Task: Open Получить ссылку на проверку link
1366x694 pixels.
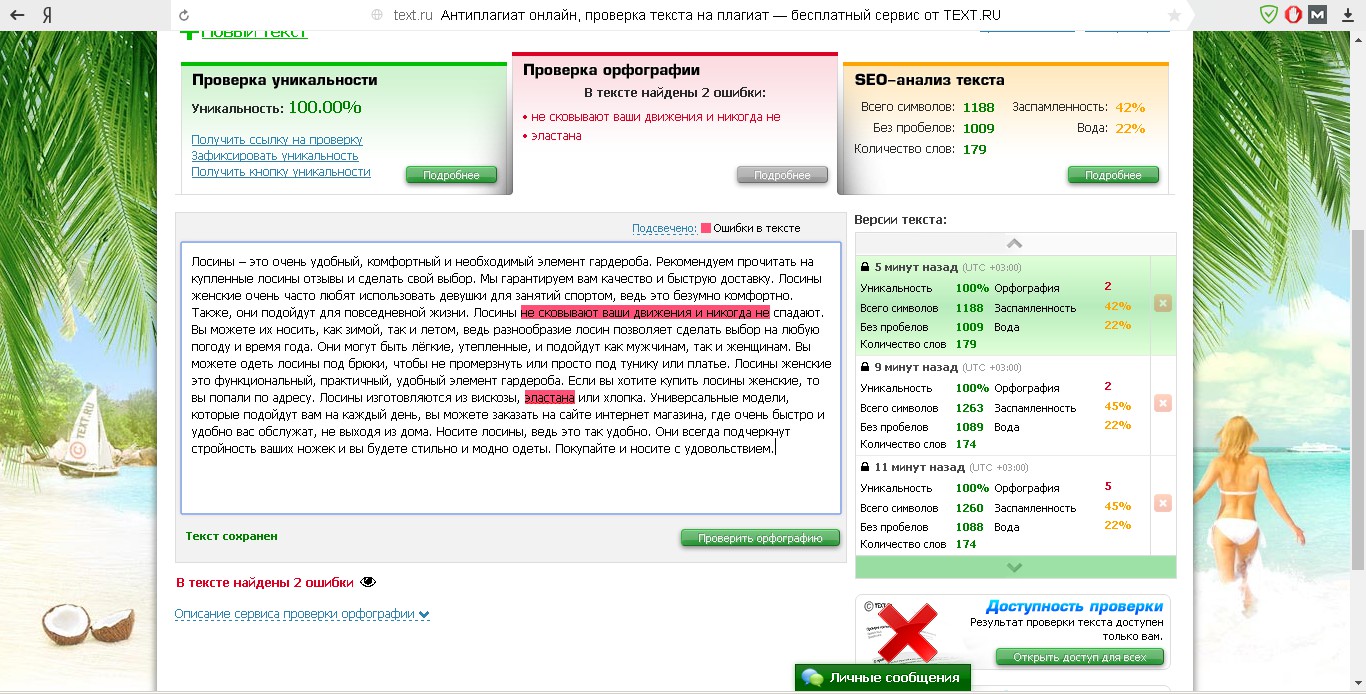Action: coord(277,140)
